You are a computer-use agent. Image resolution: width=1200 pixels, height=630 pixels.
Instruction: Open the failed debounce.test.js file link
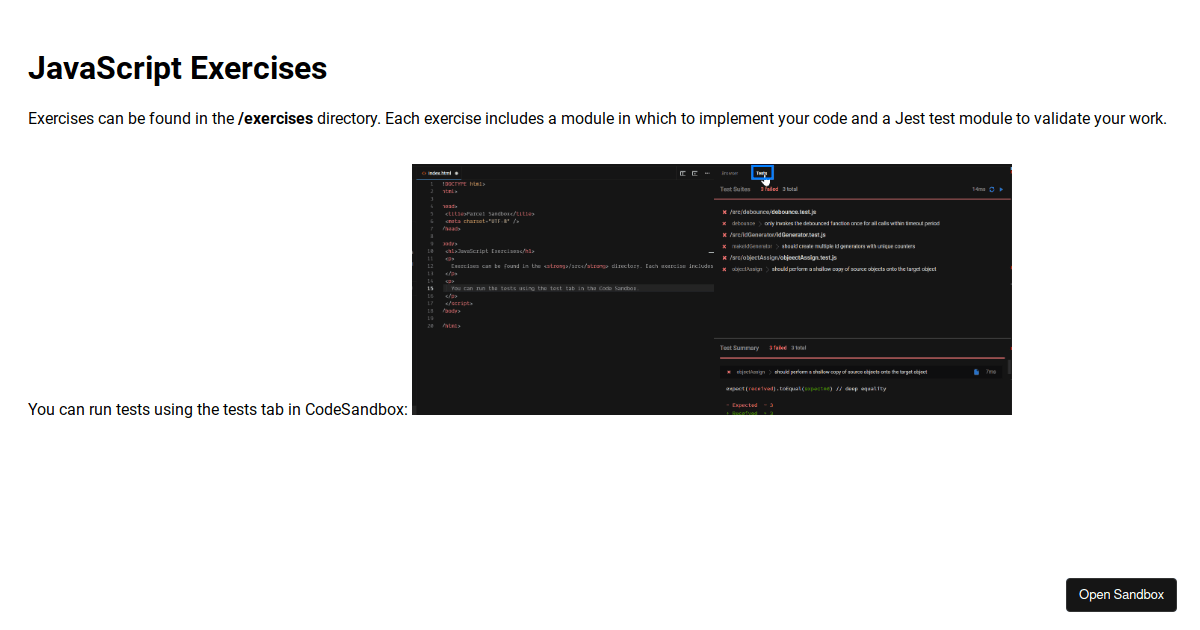coord(772,212)
